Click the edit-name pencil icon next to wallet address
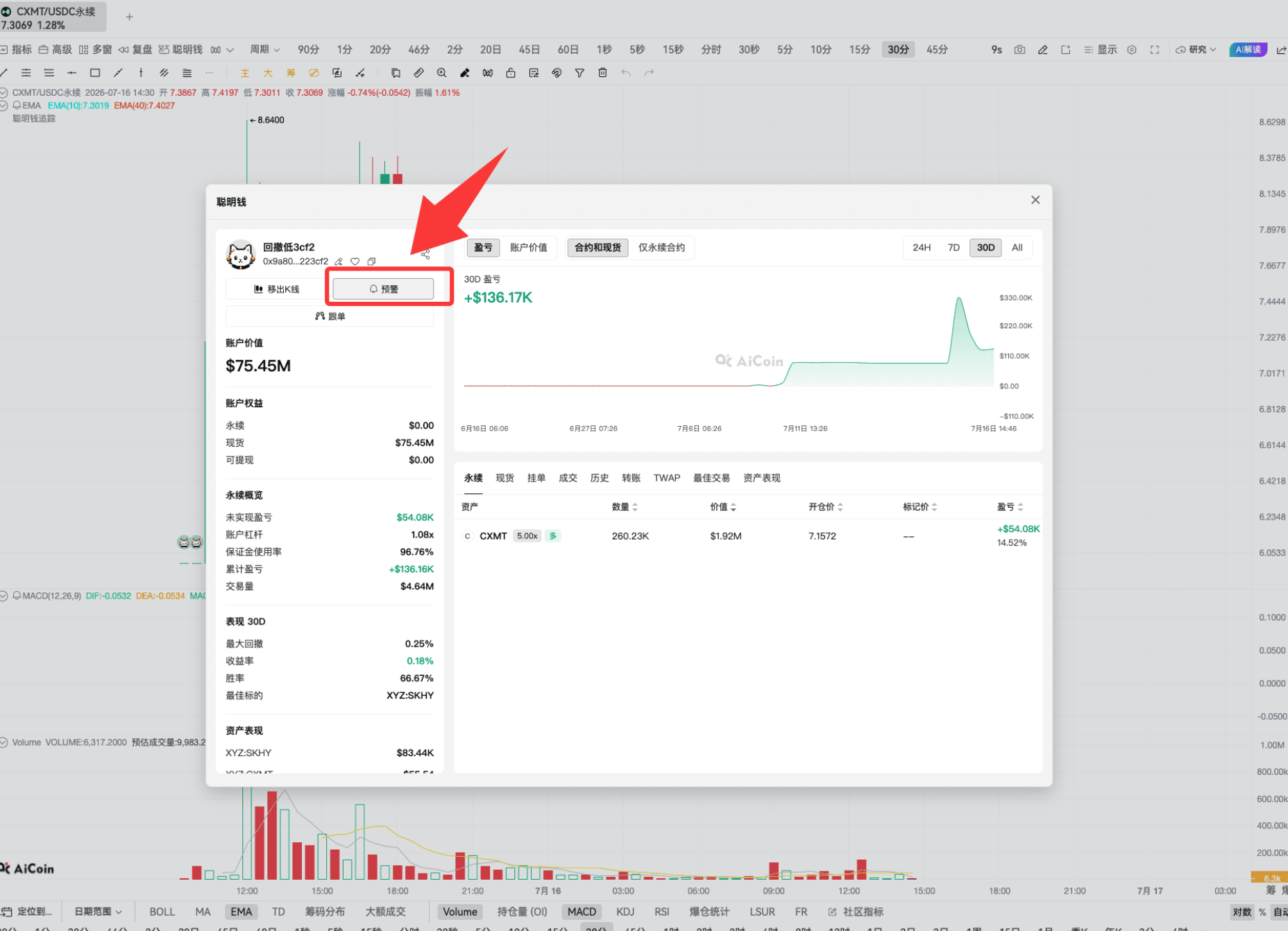Viewport: 1288px width, 931px height. [x=339, y=262]
